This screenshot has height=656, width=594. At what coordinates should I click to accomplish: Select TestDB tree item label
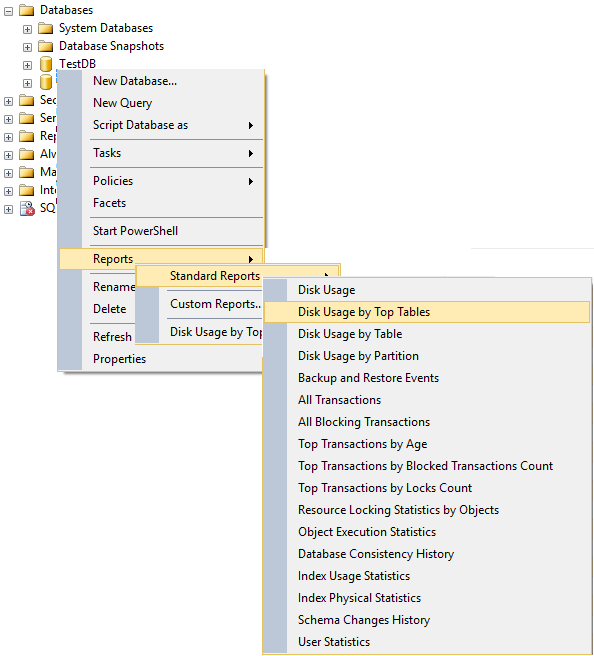click(x=77, y=64)
